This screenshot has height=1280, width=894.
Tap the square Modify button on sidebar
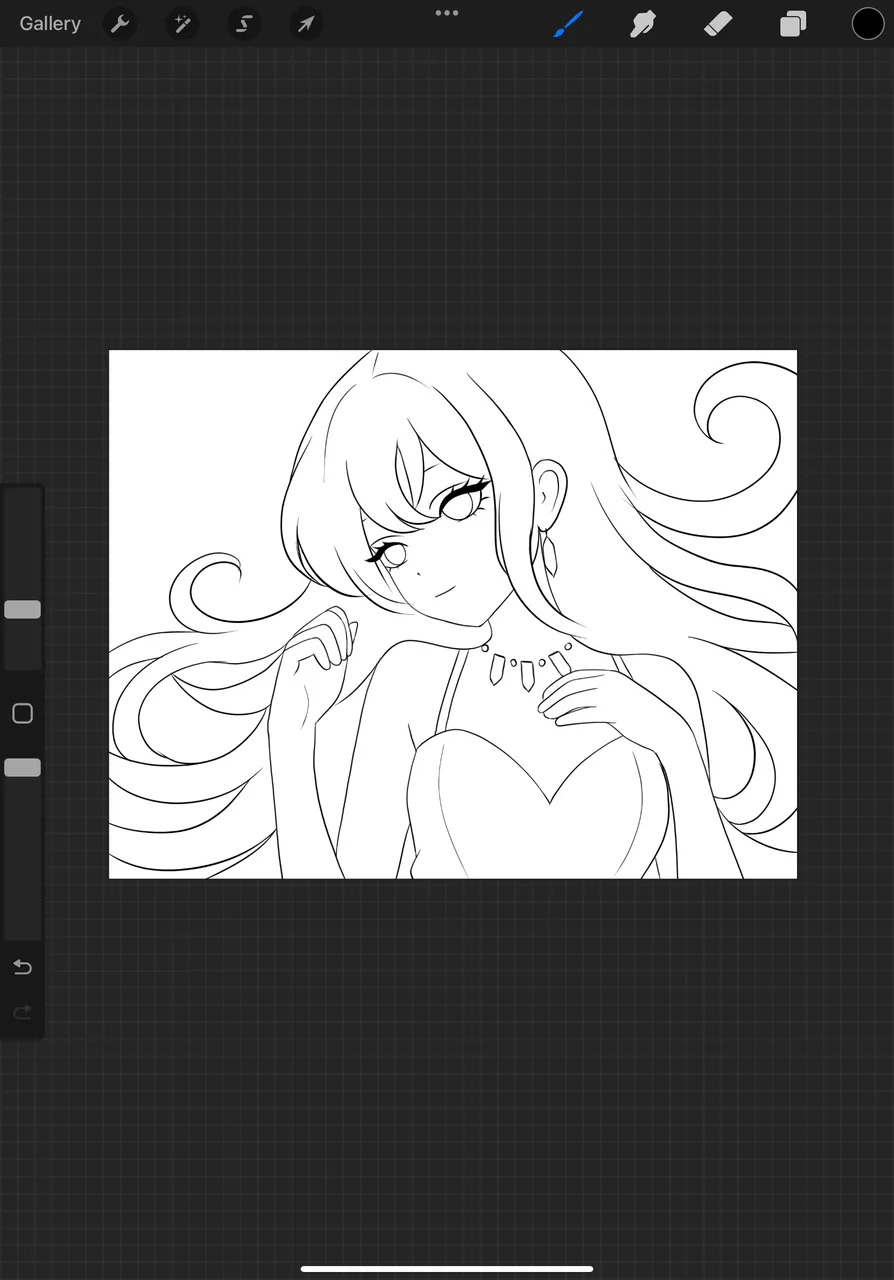click(22, 713)
